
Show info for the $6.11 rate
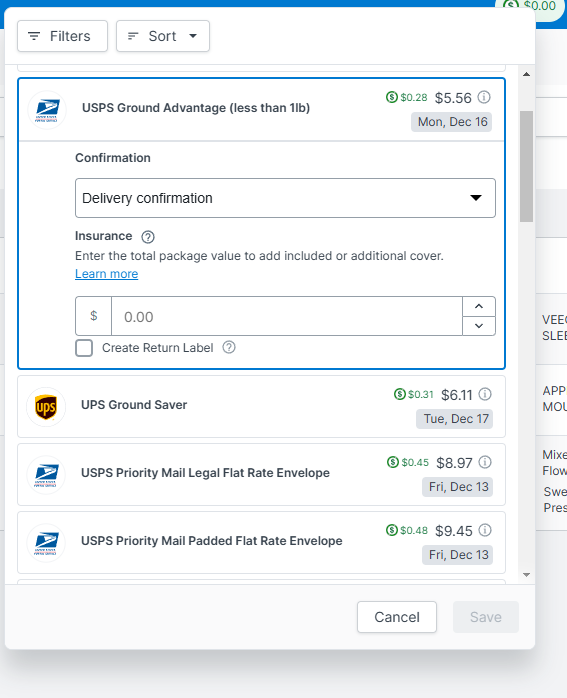pyautogui.click(x=485, y=394)
